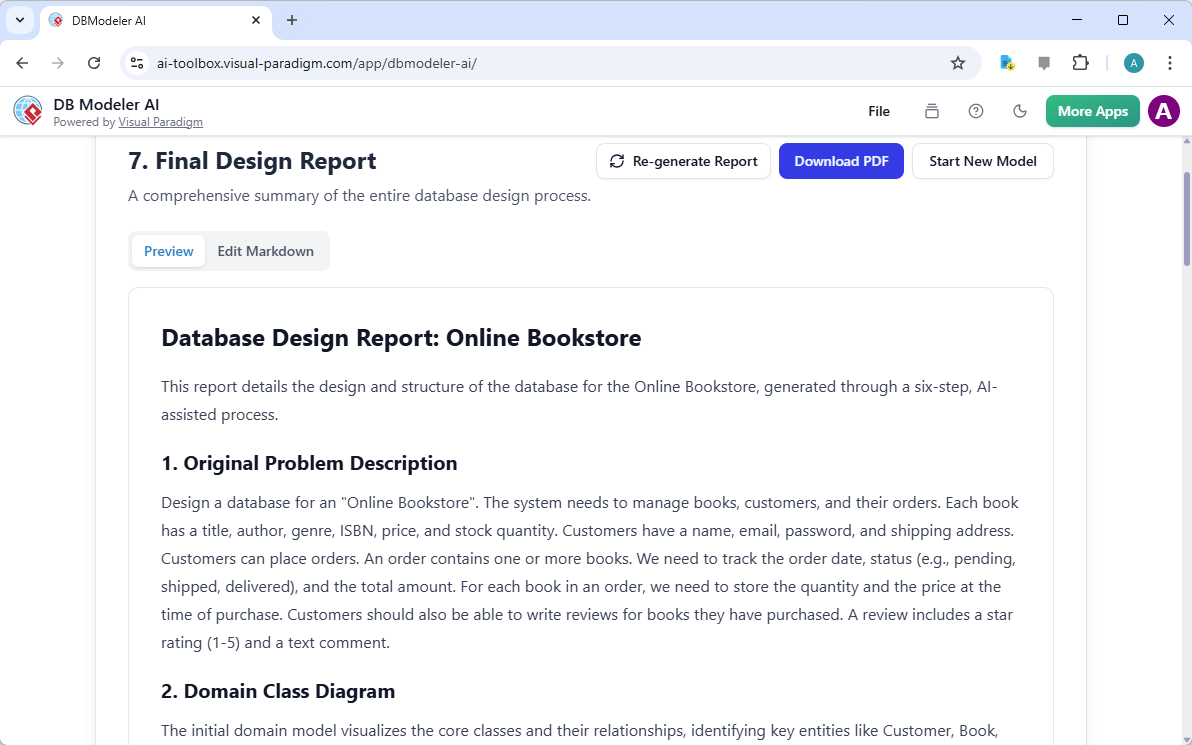
Task: Open site permissions via the address bar icon
Action: point(137,62)
